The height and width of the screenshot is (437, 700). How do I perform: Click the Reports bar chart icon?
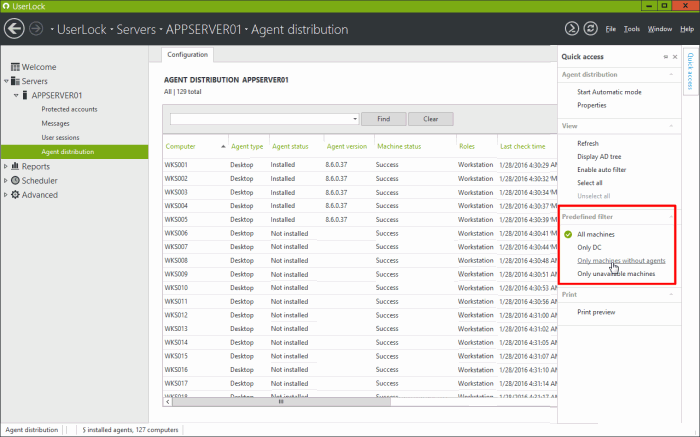tap(15, 166)
